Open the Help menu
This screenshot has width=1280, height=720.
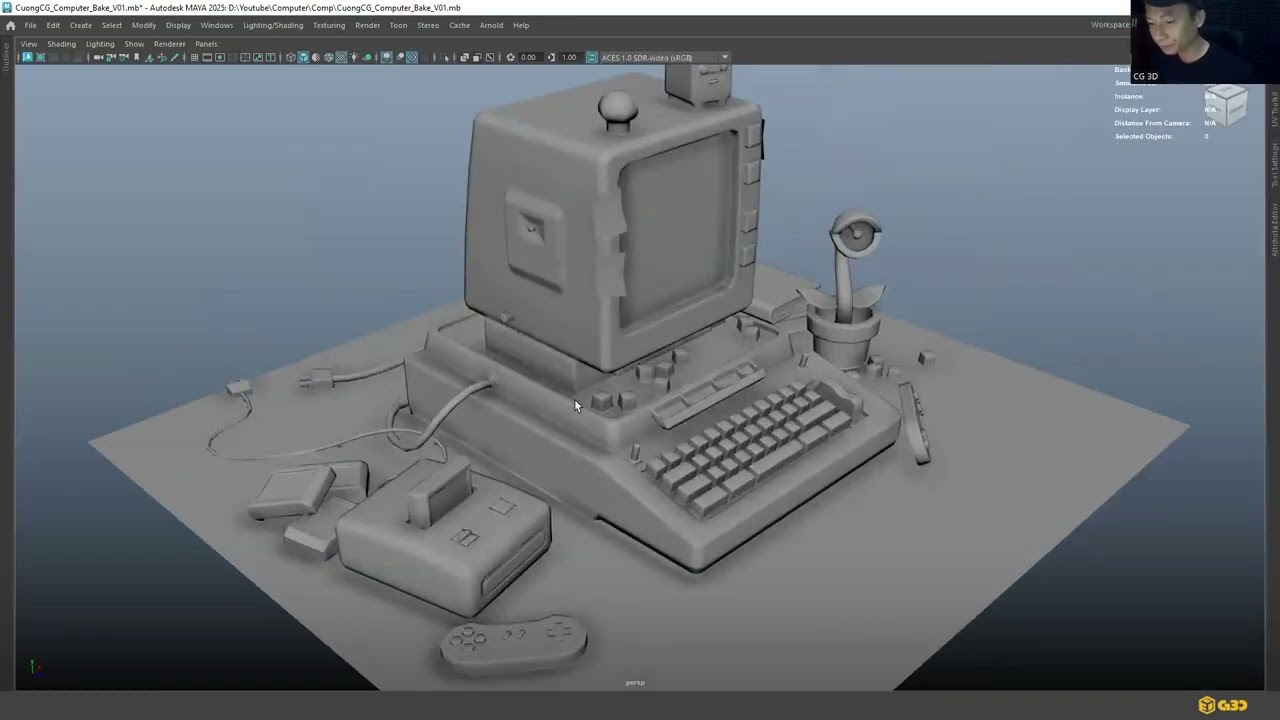521,25
